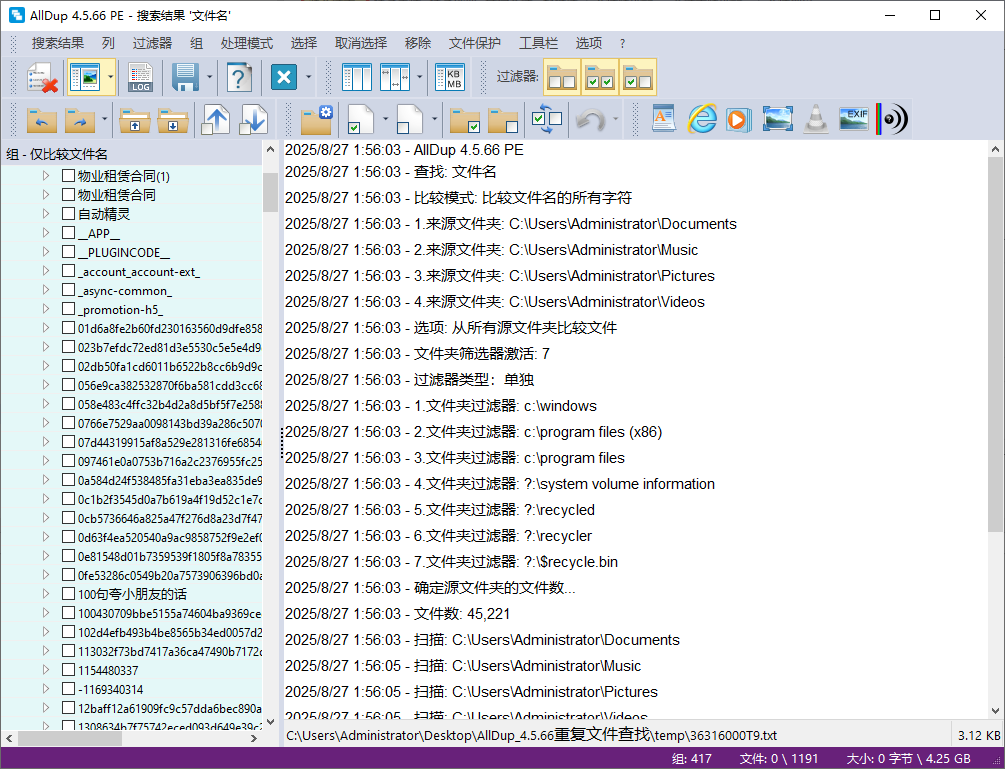Click the image preview icon
Screen dimensions: 1005x769
point(777,118)
